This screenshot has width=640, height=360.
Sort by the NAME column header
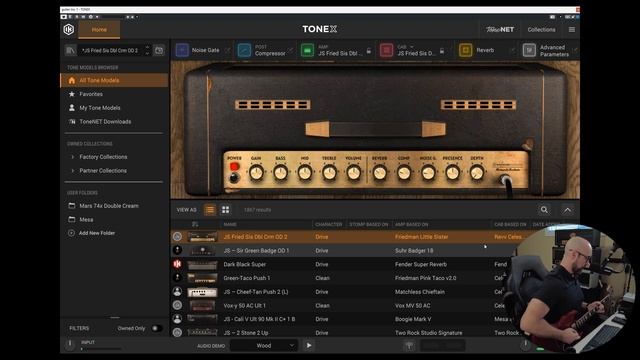pos(230,224)
